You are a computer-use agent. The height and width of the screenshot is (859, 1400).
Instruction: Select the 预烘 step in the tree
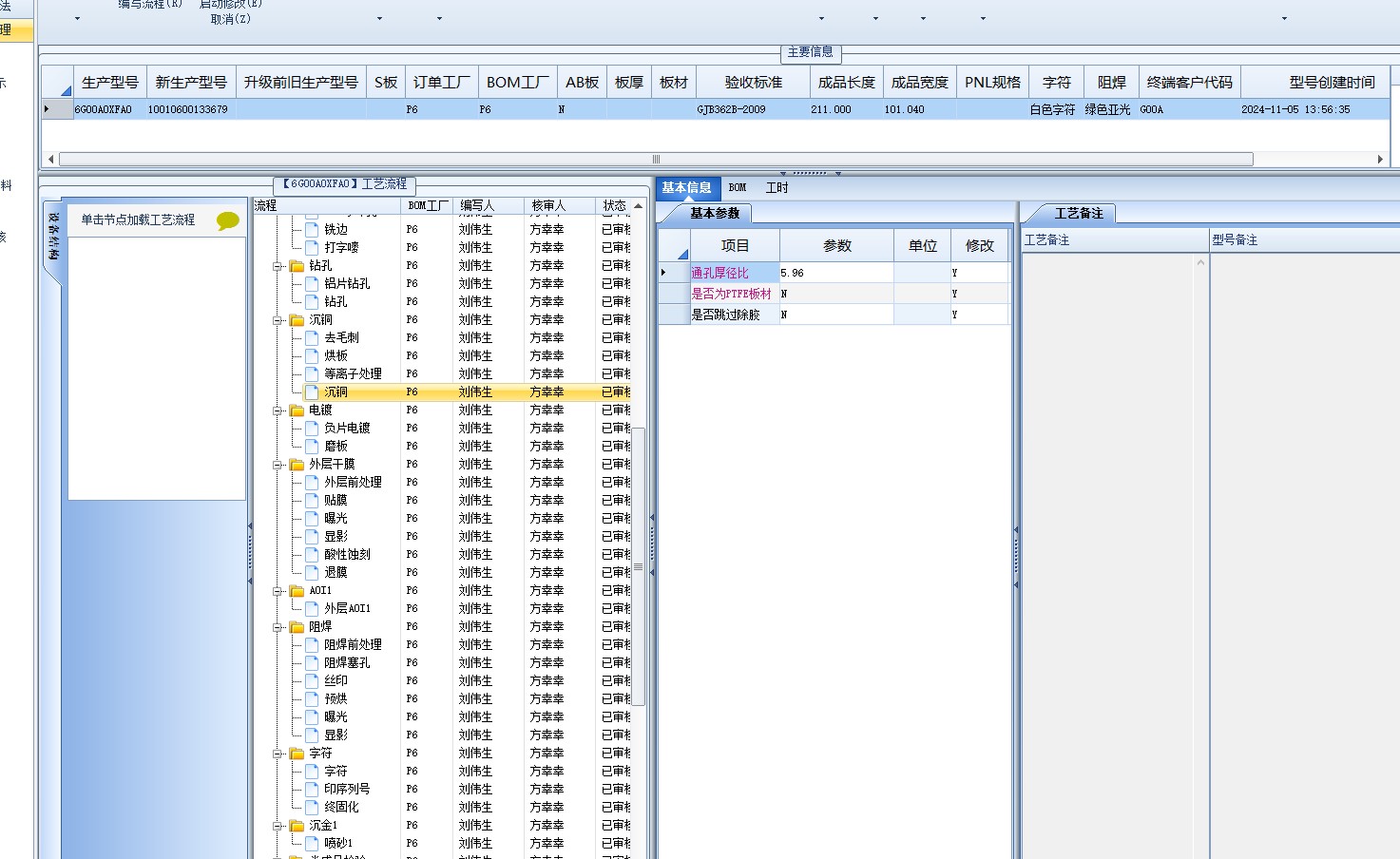[336, 698]
